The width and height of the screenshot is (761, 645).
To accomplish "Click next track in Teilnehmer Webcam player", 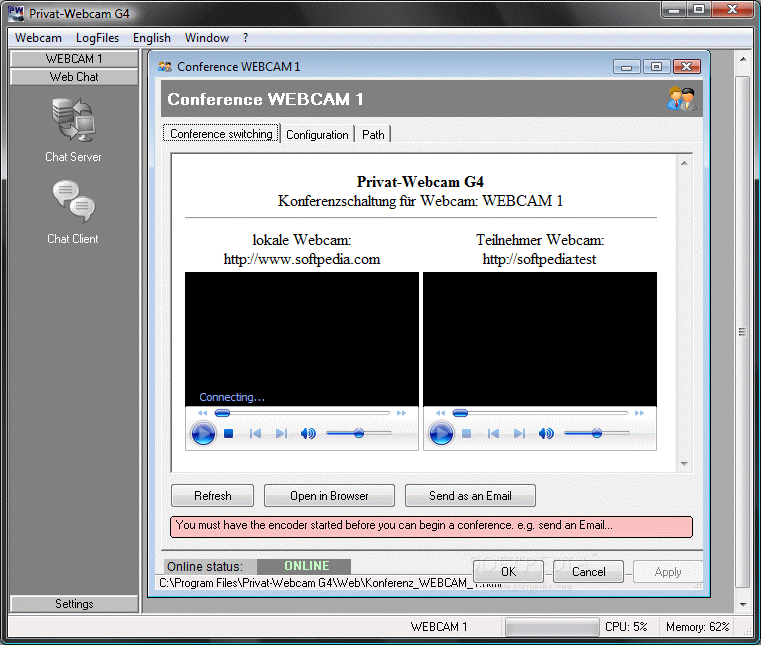I will tap(519, 433).
